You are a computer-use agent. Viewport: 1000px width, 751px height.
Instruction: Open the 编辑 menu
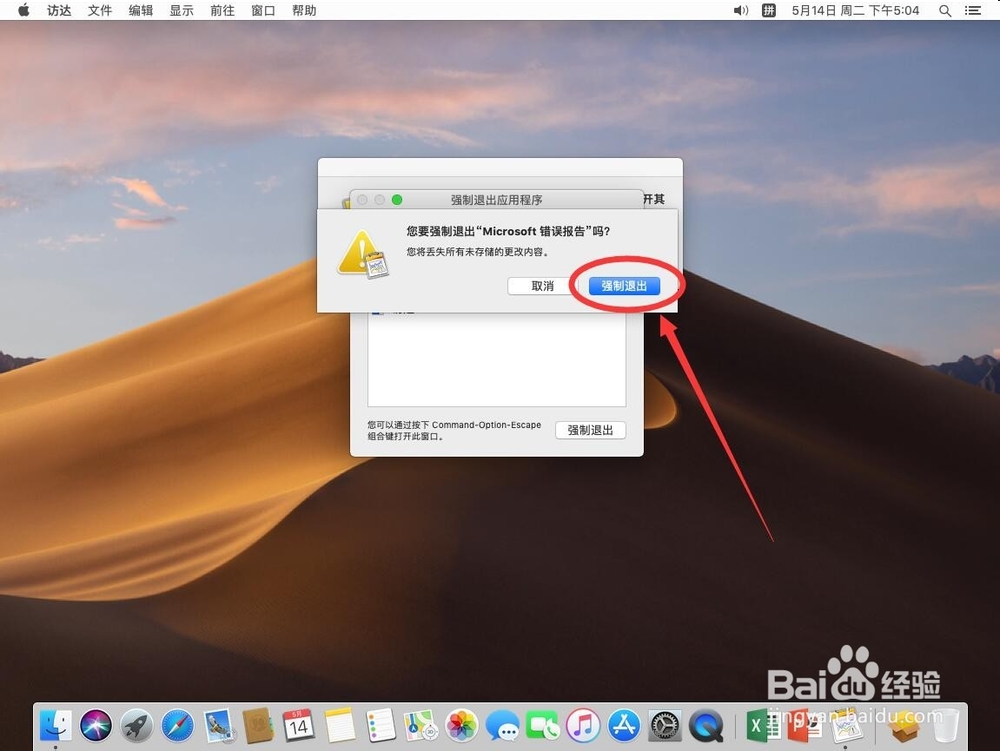[141, 10]
